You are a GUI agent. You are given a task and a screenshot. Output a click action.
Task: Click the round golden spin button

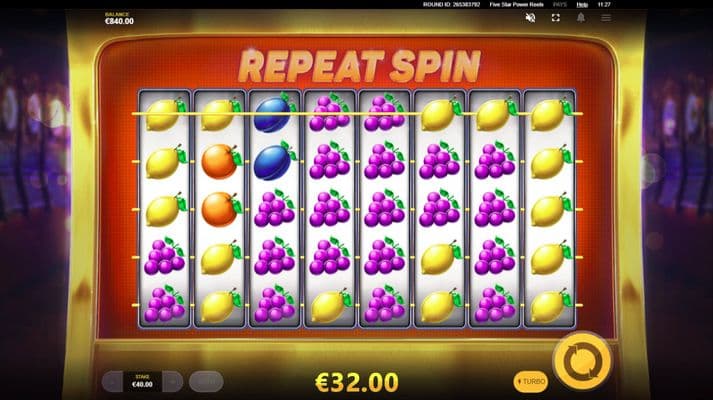click(582, 361)
